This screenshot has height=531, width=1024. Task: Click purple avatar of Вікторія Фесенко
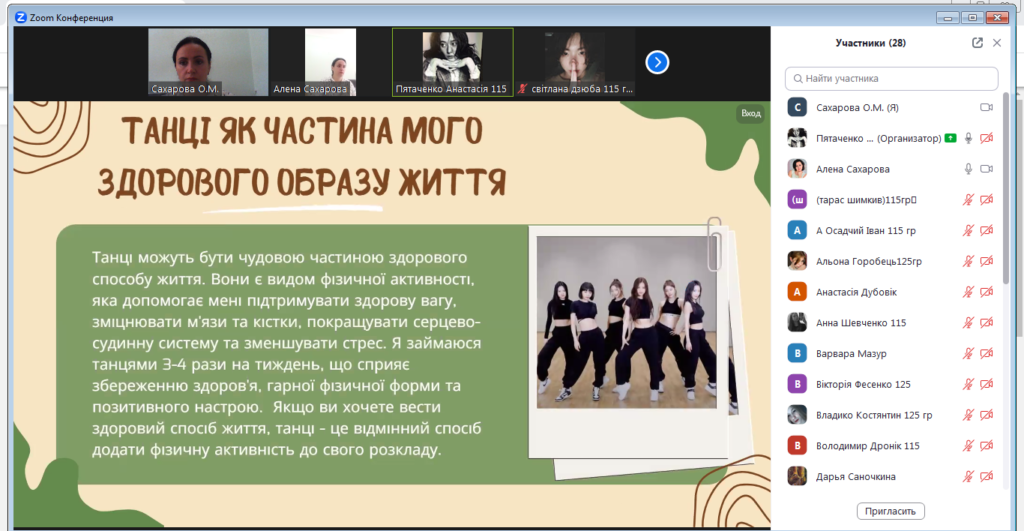click(x=797, y=384)
